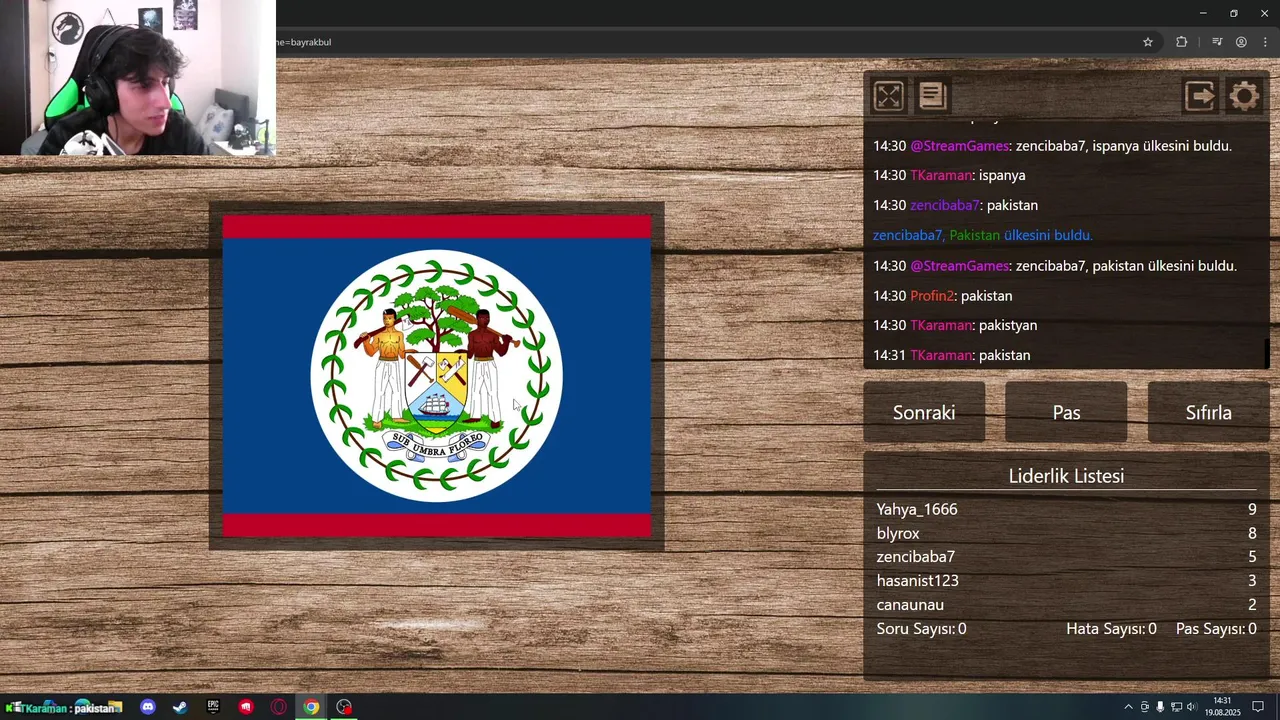This screenshot has width=1280, height=720.
Task: Toggle fullscreen with the expand arrows icon
Action: pos(888,96)
